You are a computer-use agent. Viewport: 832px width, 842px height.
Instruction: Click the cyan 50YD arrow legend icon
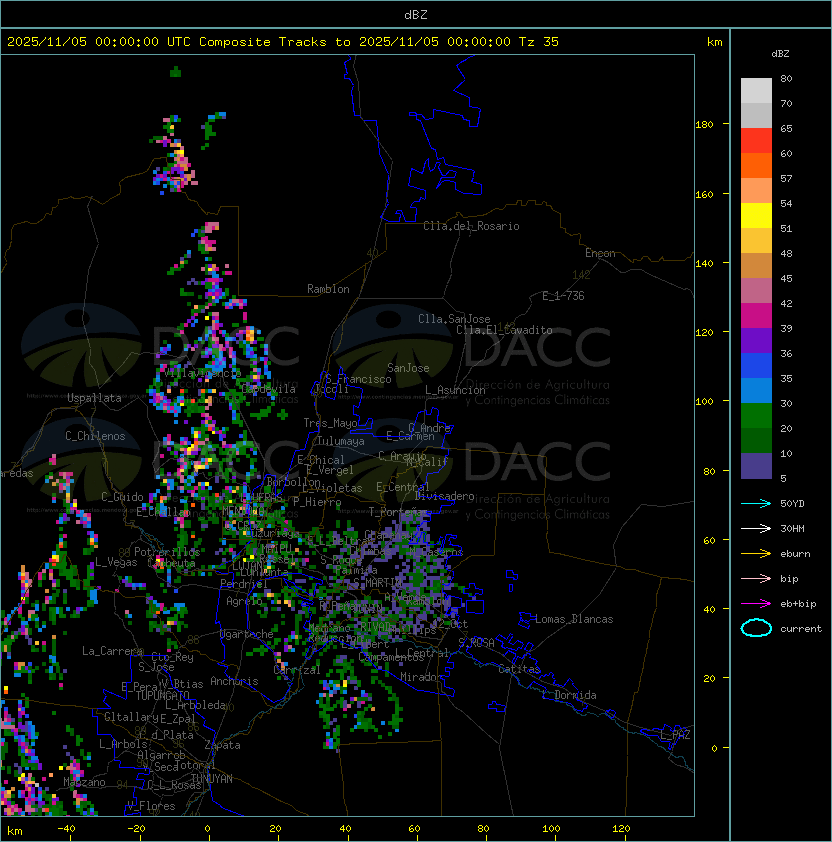click(x=756, y=503)
